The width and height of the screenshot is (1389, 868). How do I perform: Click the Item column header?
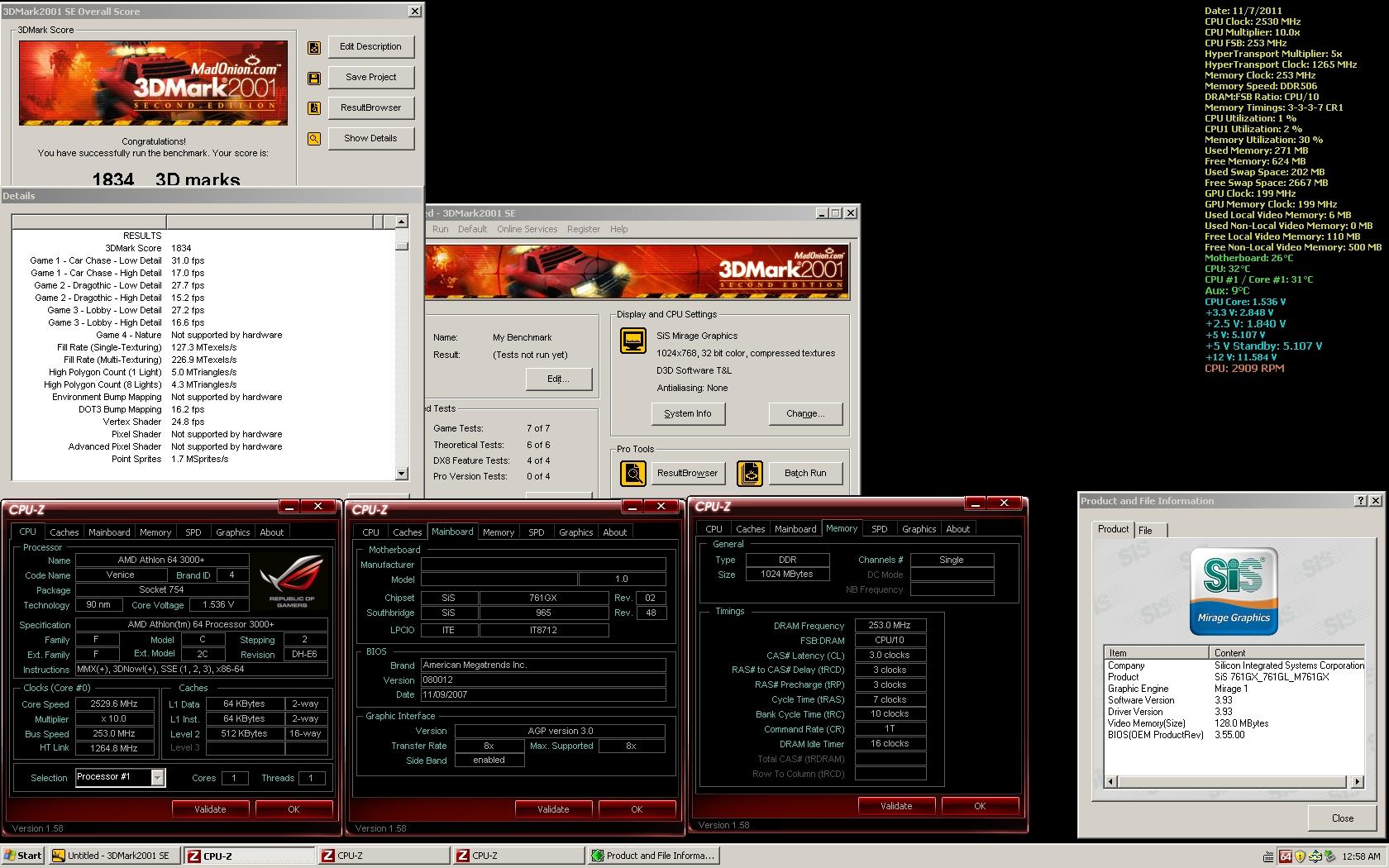point(1157,653)
